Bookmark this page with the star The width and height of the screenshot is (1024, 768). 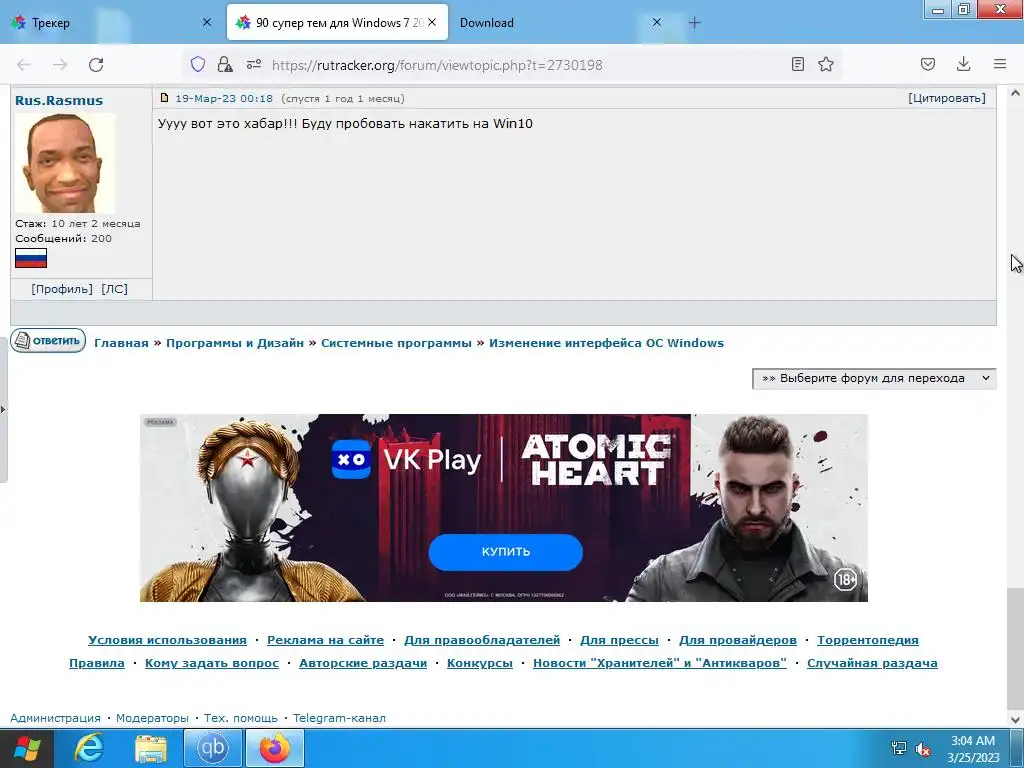(825, 64)
